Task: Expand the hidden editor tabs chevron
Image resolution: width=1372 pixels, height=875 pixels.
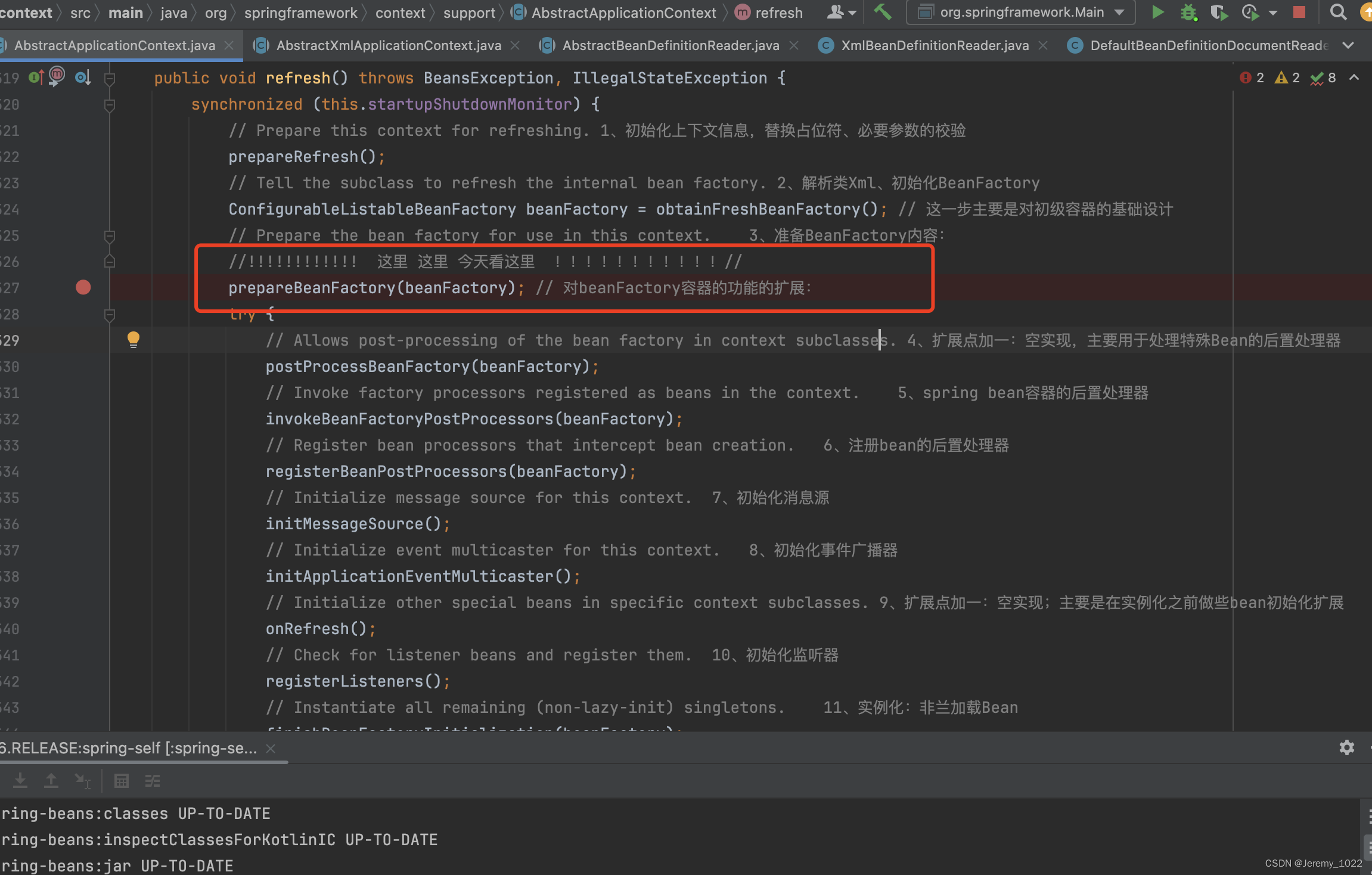Action: pyautogui.click(x=1348, y=45)
